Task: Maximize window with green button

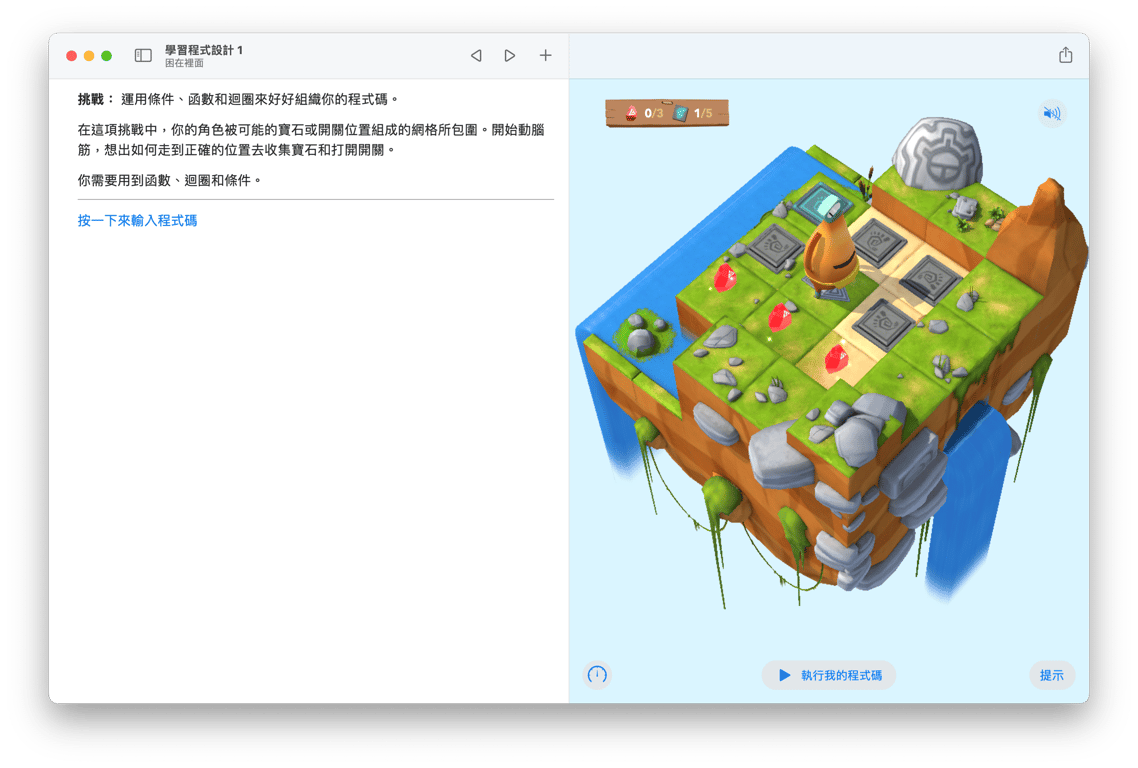Action: pos(107,56)
